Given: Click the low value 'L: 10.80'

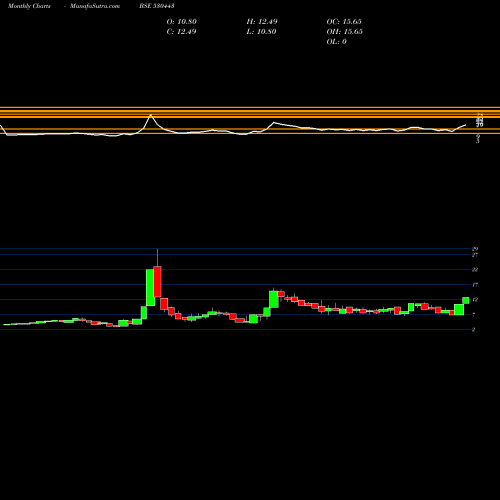Looking at the screenshot, I should (x=261, y=32).
